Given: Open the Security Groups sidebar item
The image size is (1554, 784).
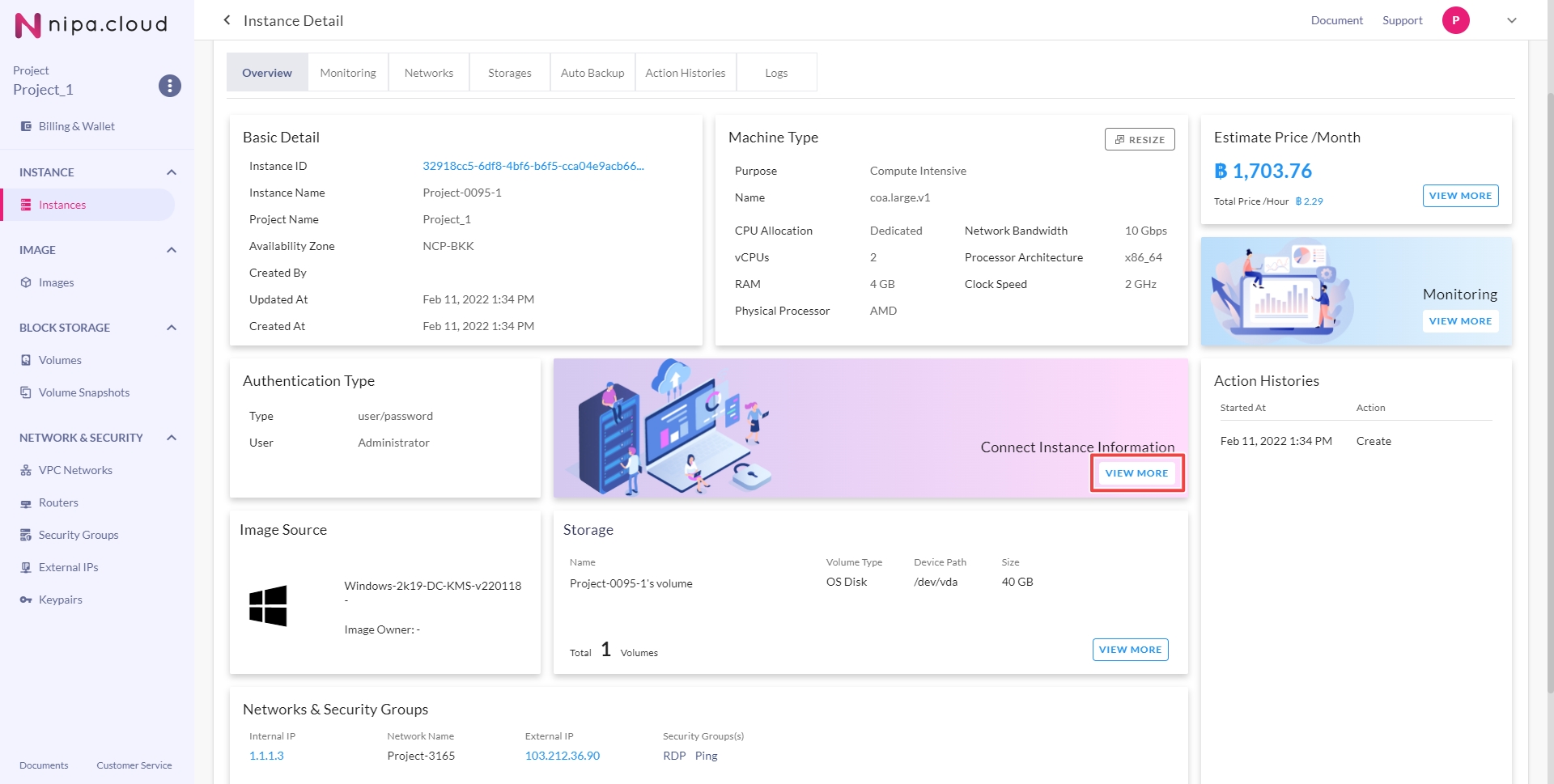Looking at the screenshot, I should (x=79, y=535).
